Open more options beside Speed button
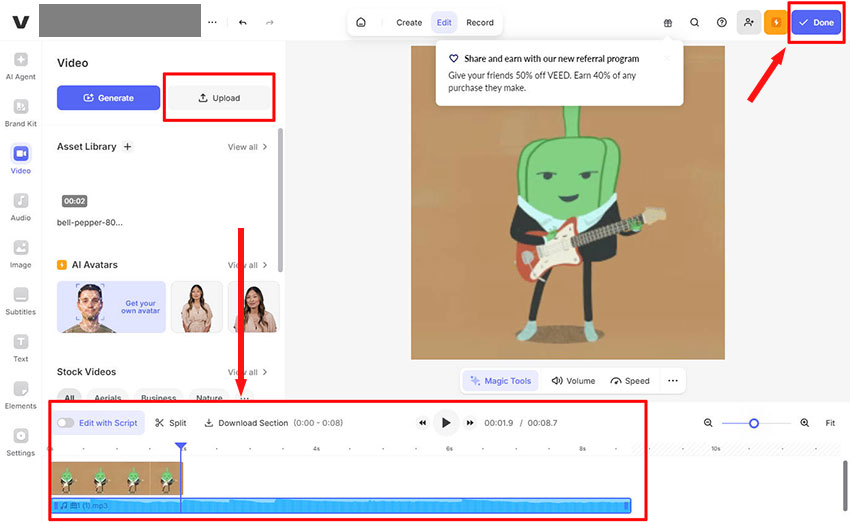This screenshot has width=850, height=523. 673,381
